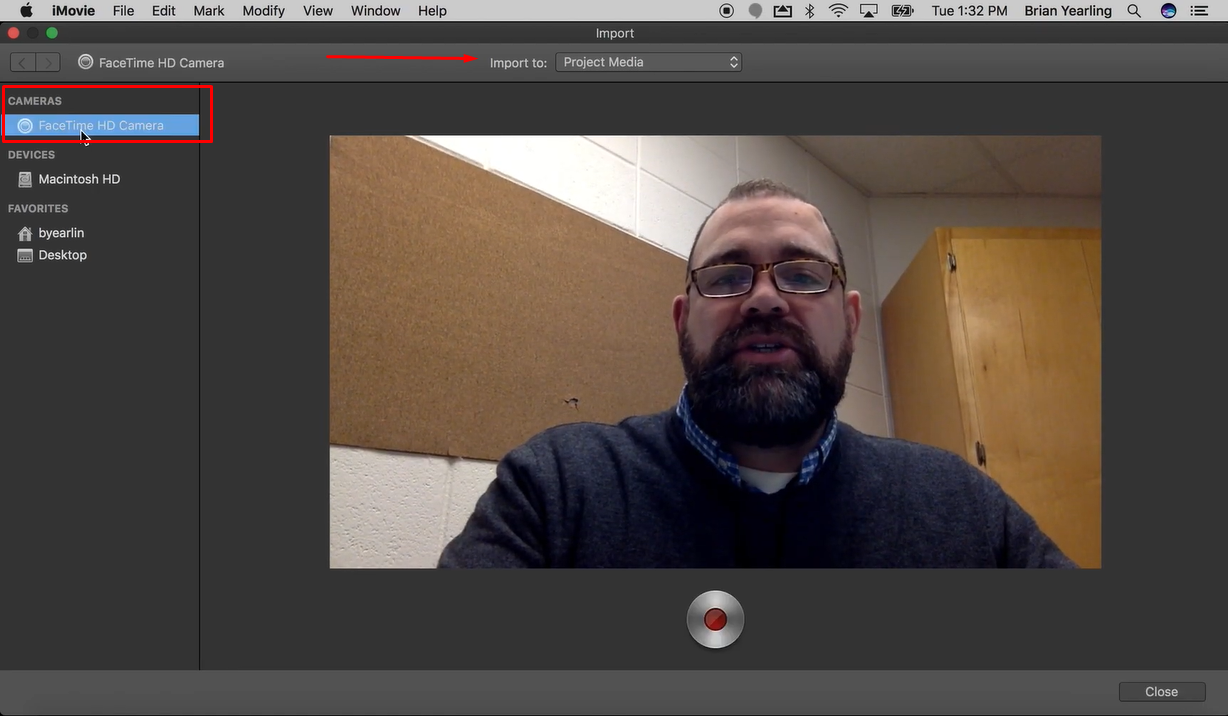
Task: Click the forward navigation arrow
Action: (x=47, y=61)
